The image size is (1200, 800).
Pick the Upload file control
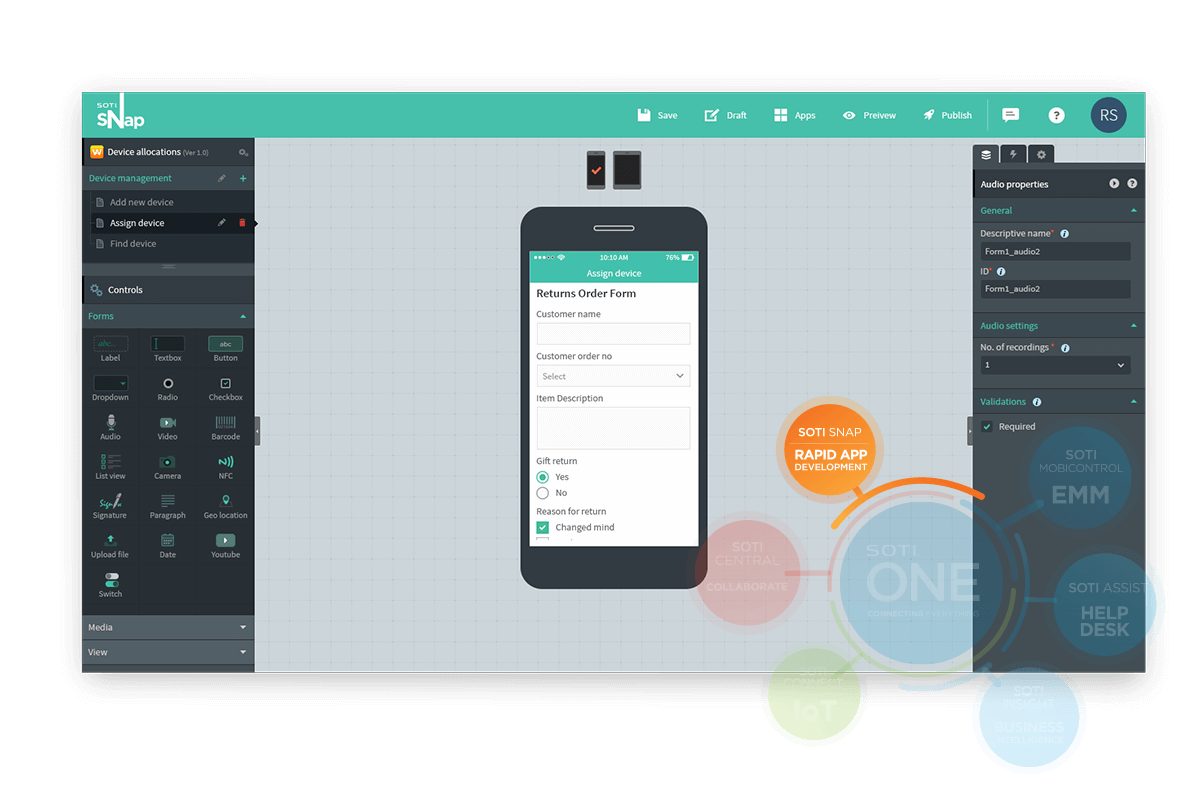pos(110,546)
